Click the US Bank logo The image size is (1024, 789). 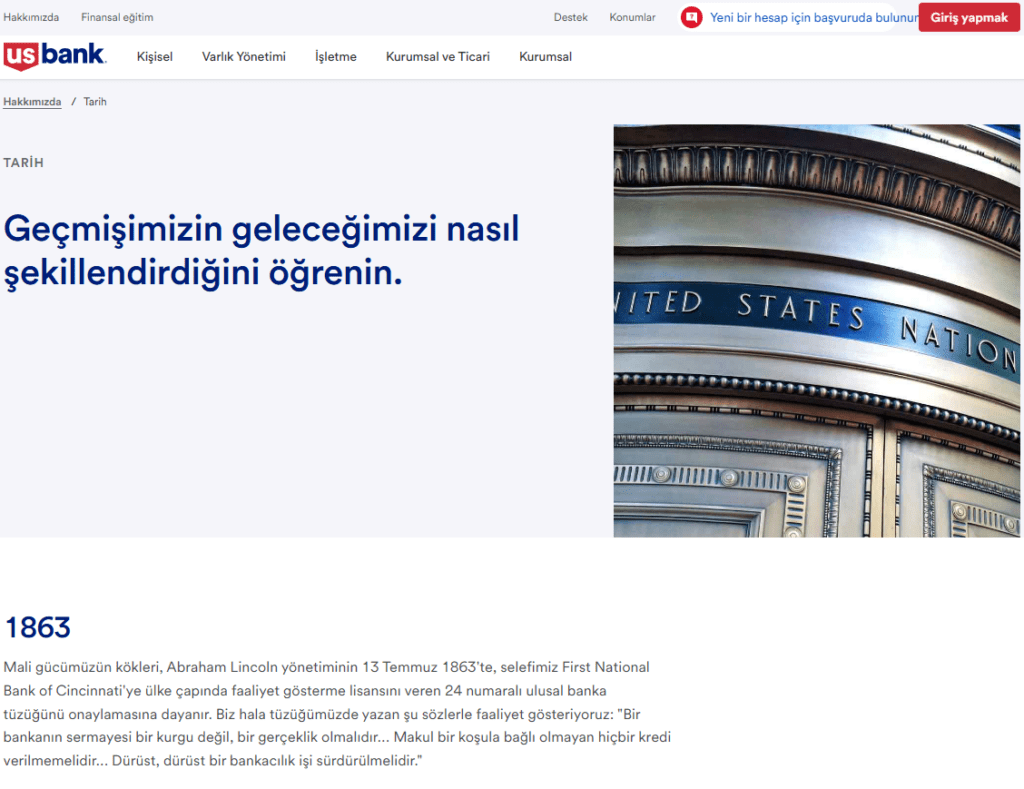55,56
